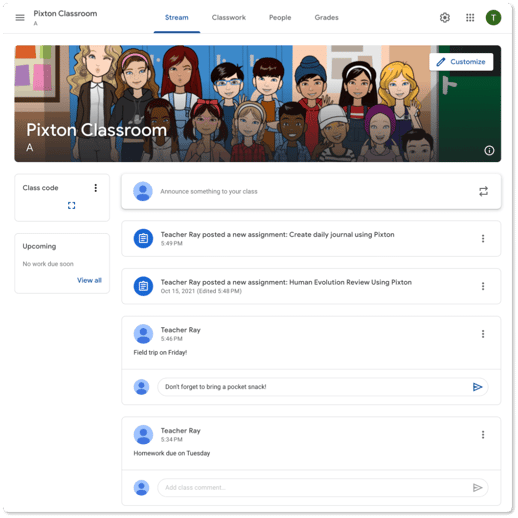Open Class code three-dot menu
Viewport: 518px width, 518px height.
96,188
